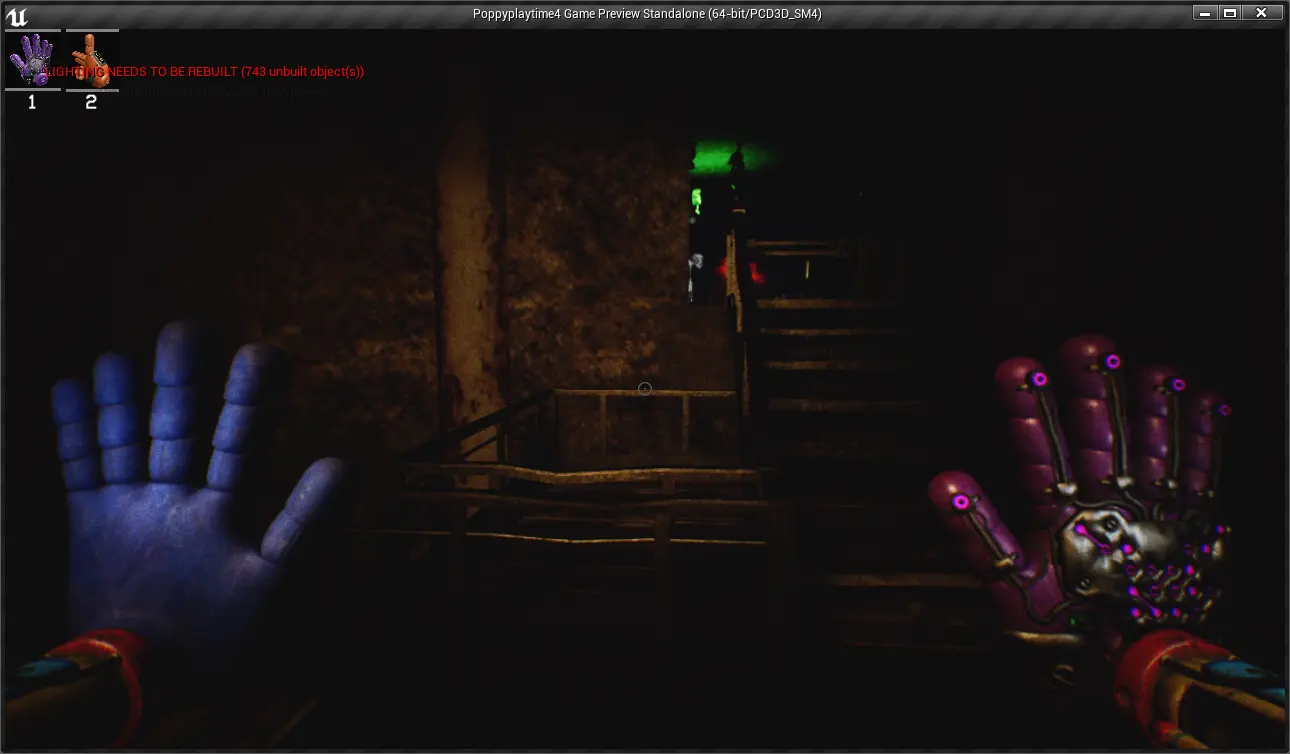Image resolution: width=1290 pixels, height=754 pixels.
Task: Maximize the game preview window
Action: (1230, 13)
